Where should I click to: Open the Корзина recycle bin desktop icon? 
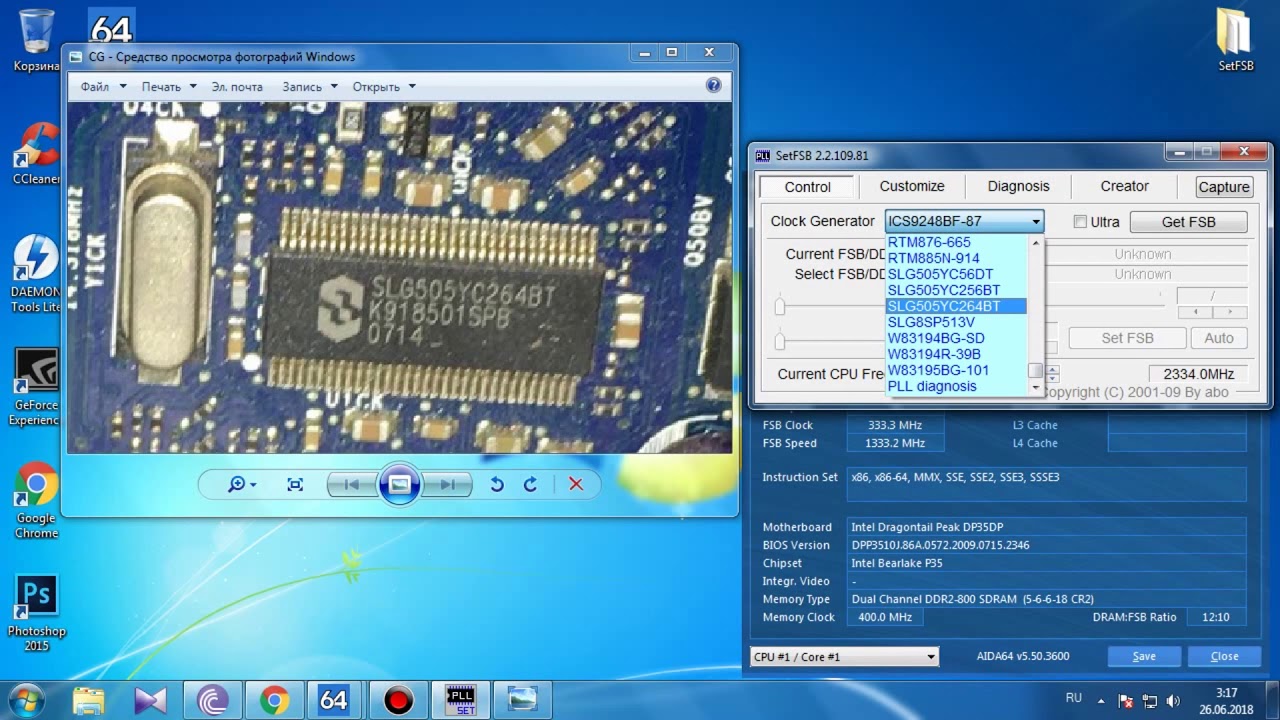[x=36, y=40]
